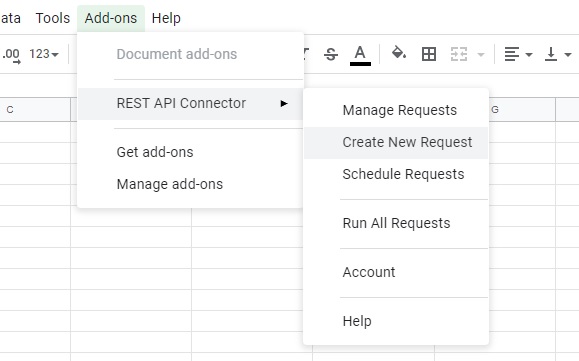Choose Schedule Requests
579x361 pixels.
point(396,174)
